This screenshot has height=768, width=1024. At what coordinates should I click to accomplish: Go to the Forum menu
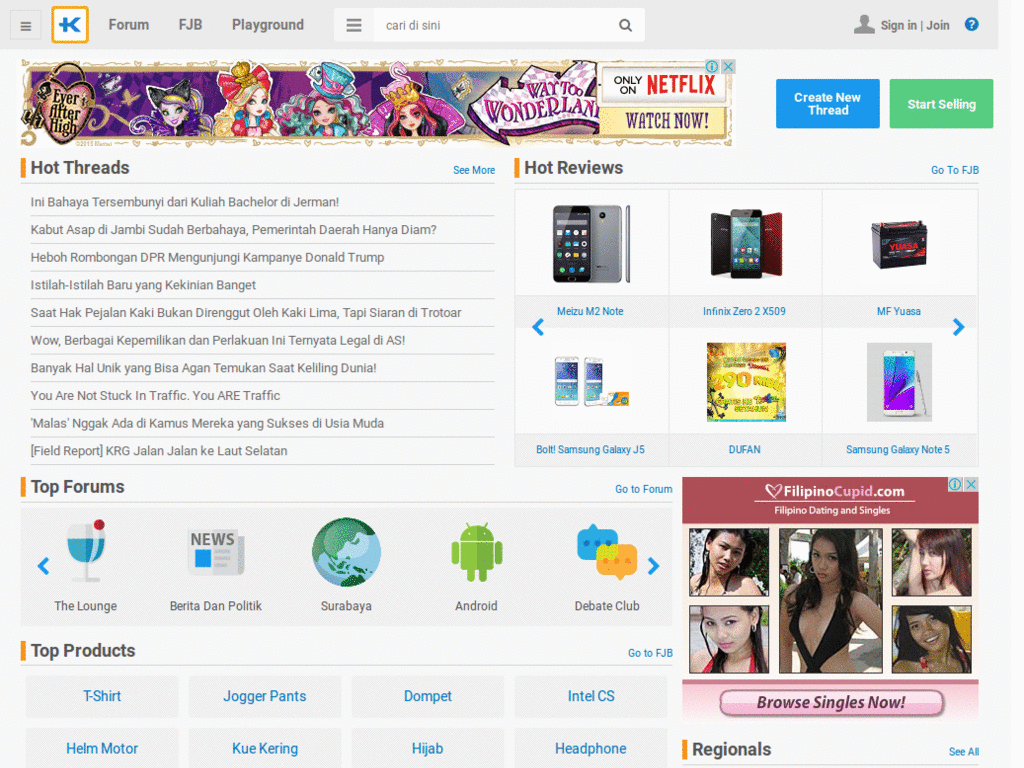pyautogui.click(x=129, y=25)
